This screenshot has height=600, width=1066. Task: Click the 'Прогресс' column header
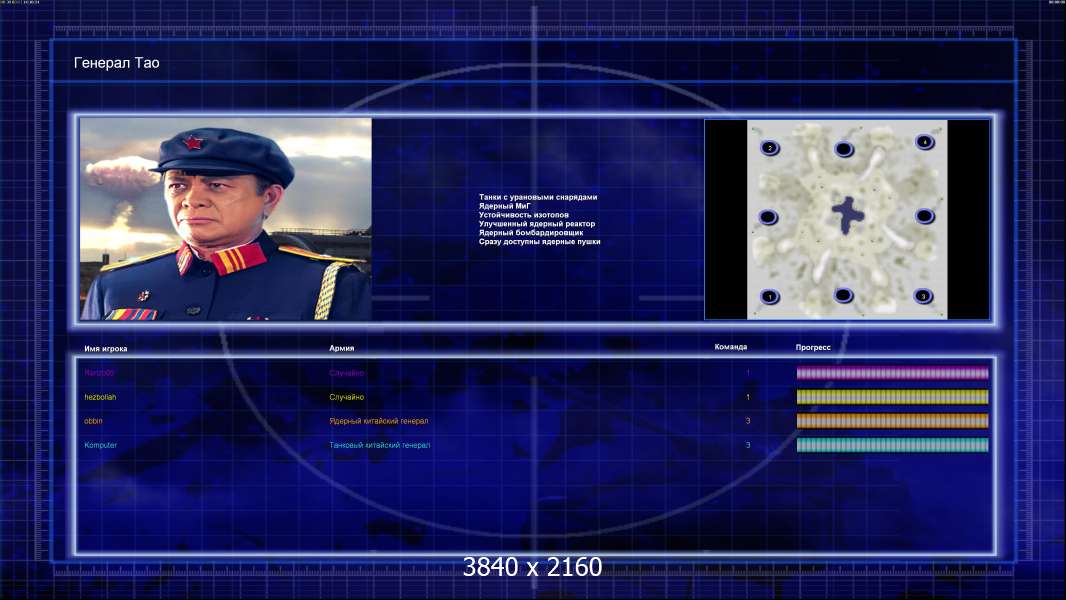[x=813, y=347]
